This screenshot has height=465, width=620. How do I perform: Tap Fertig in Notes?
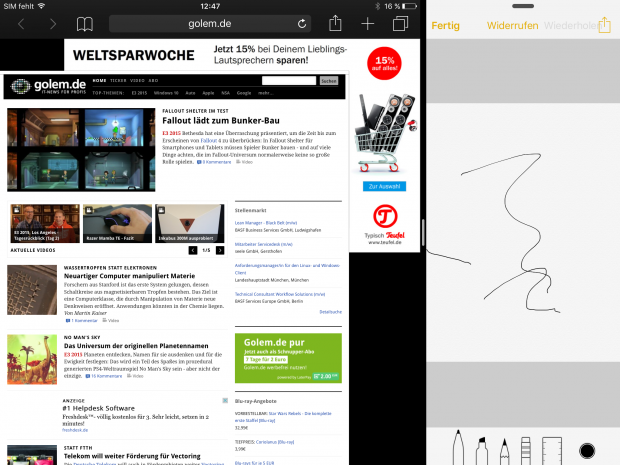tap(445, 26)
